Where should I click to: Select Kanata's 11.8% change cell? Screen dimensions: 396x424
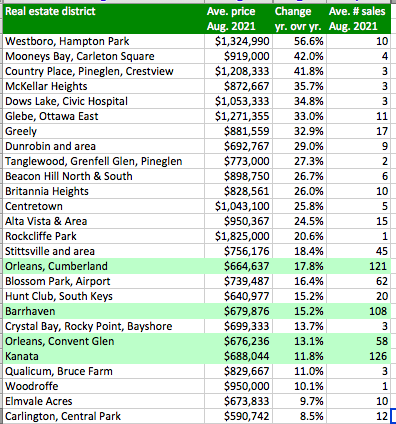click(x=299, y=356)
